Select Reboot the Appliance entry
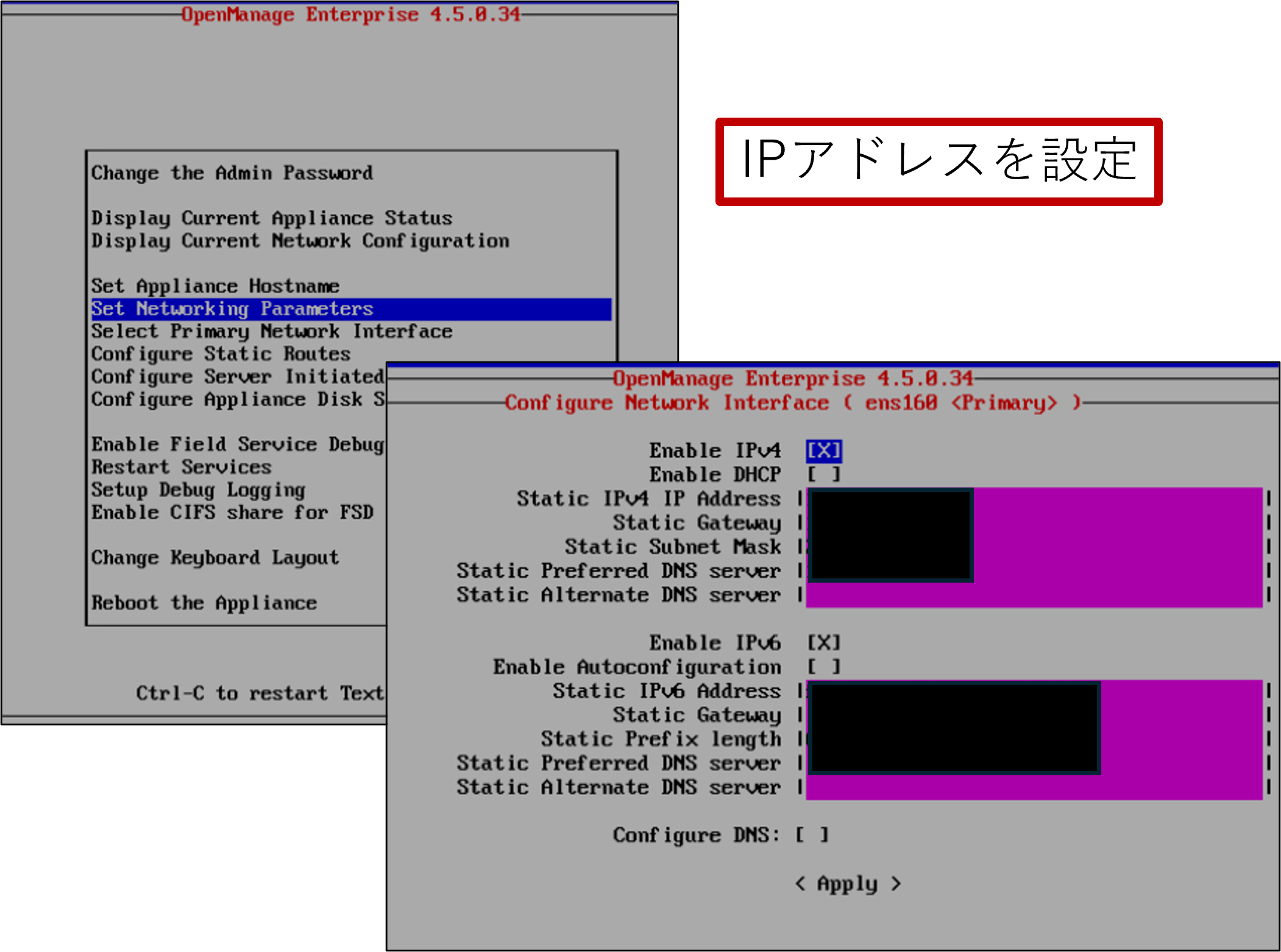This screenshot has height=952, width=1281. click(x=204, y=603)
